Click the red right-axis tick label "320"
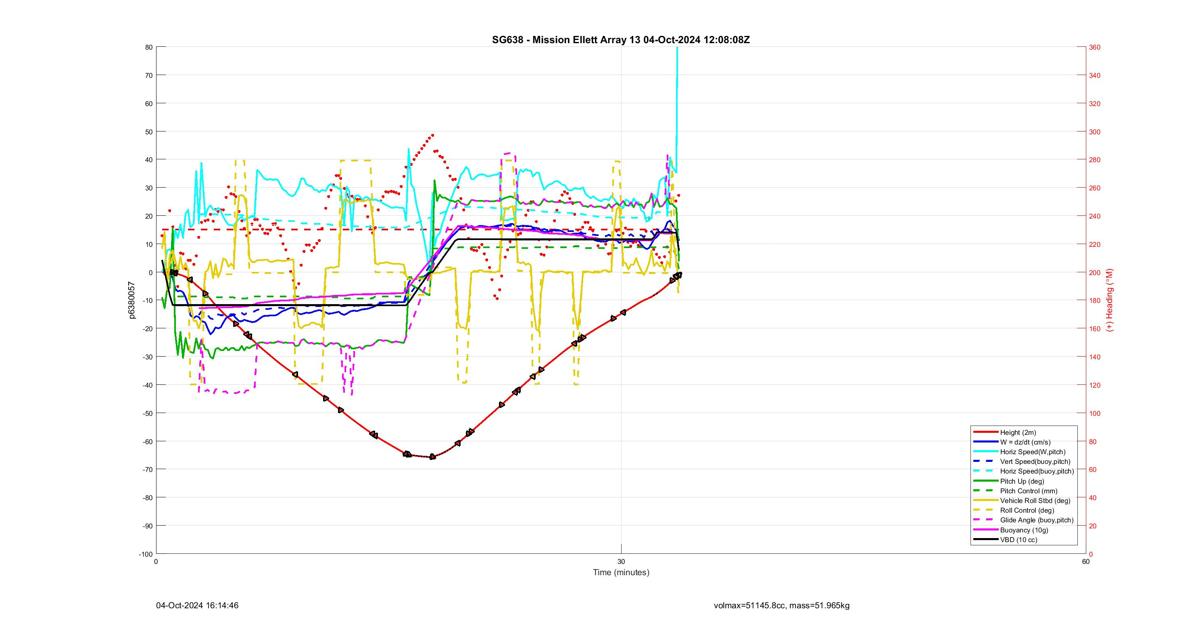 1094,103
